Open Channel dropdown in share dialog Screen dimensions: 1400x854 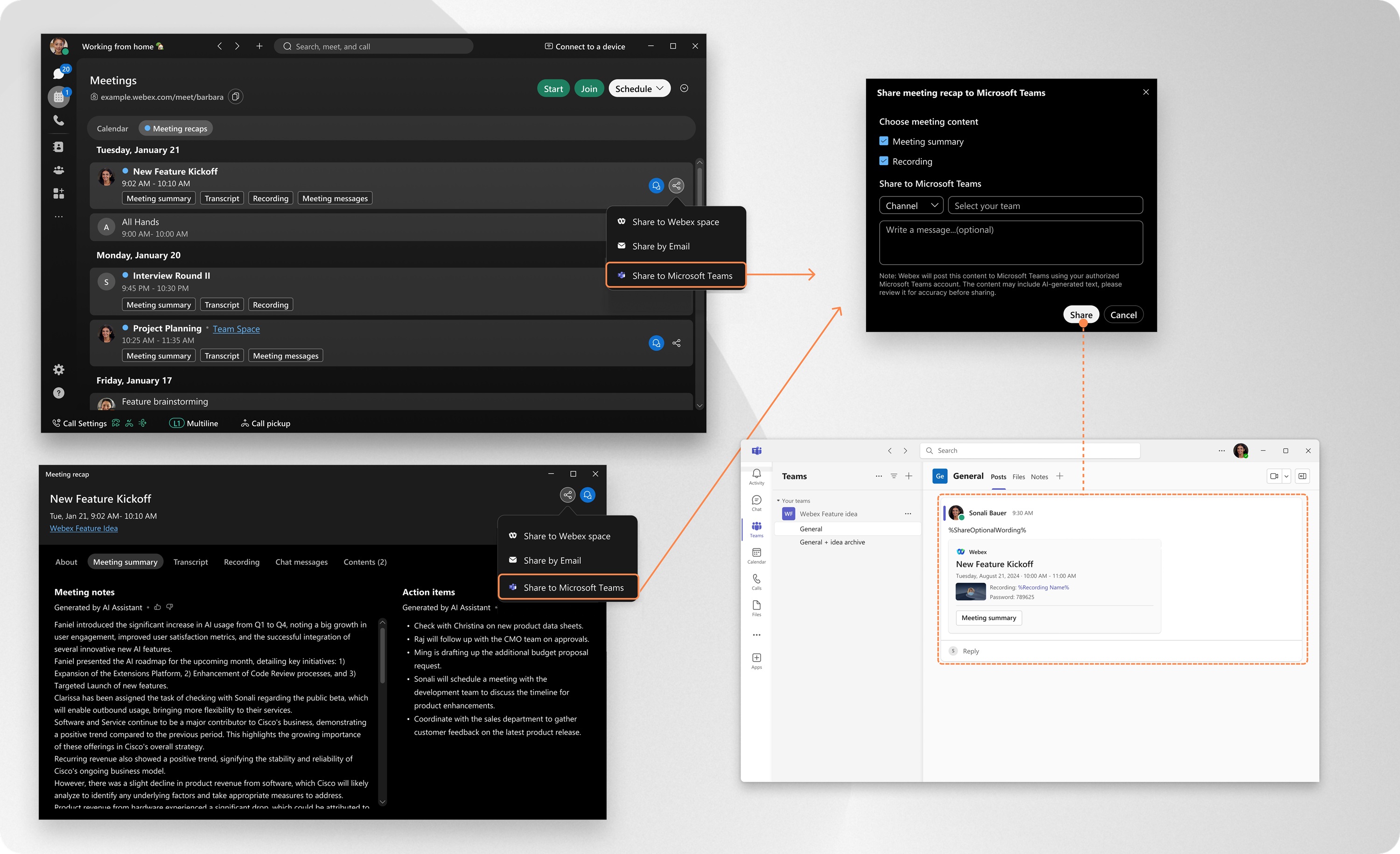tap(911, 205)
